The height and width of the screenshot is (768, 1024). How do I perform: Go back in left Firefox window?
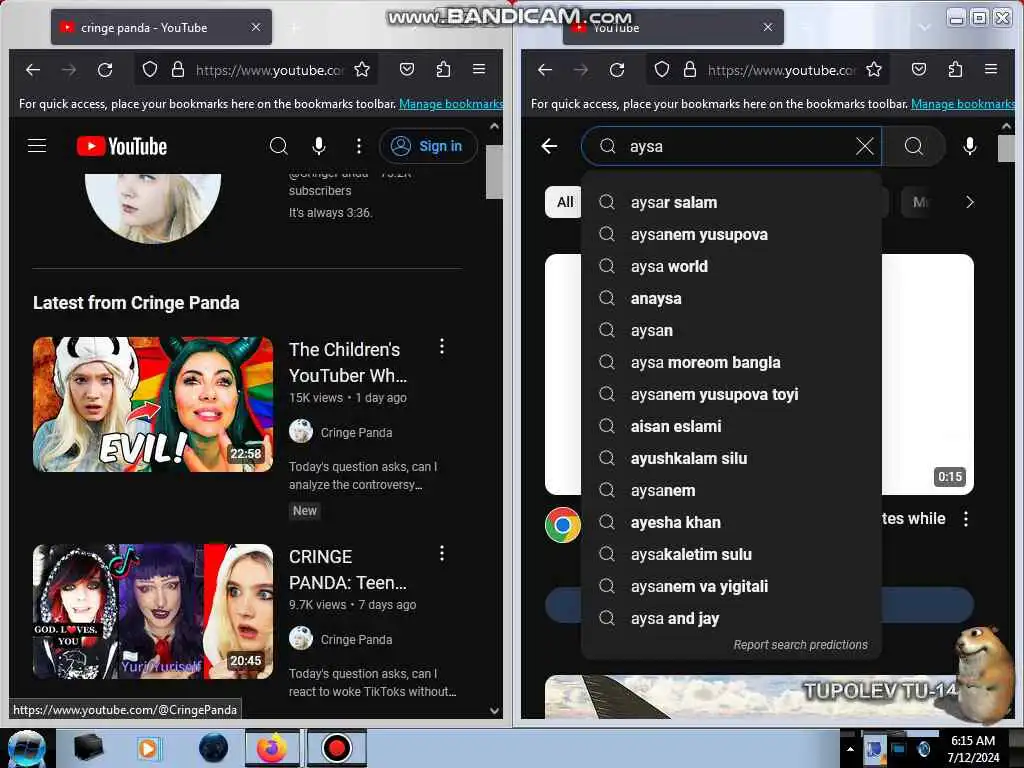(x=33, y=69)
